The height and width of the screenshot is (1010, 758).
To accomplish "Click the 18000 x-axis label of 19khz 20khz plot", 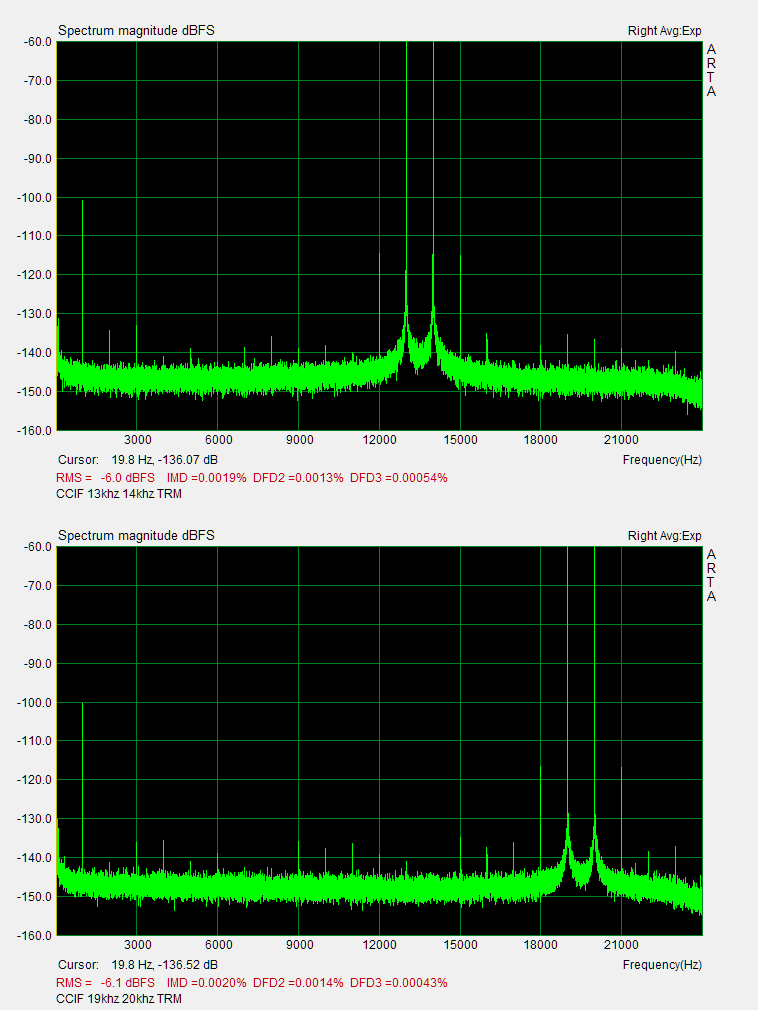I will click(x=540, y=945).
